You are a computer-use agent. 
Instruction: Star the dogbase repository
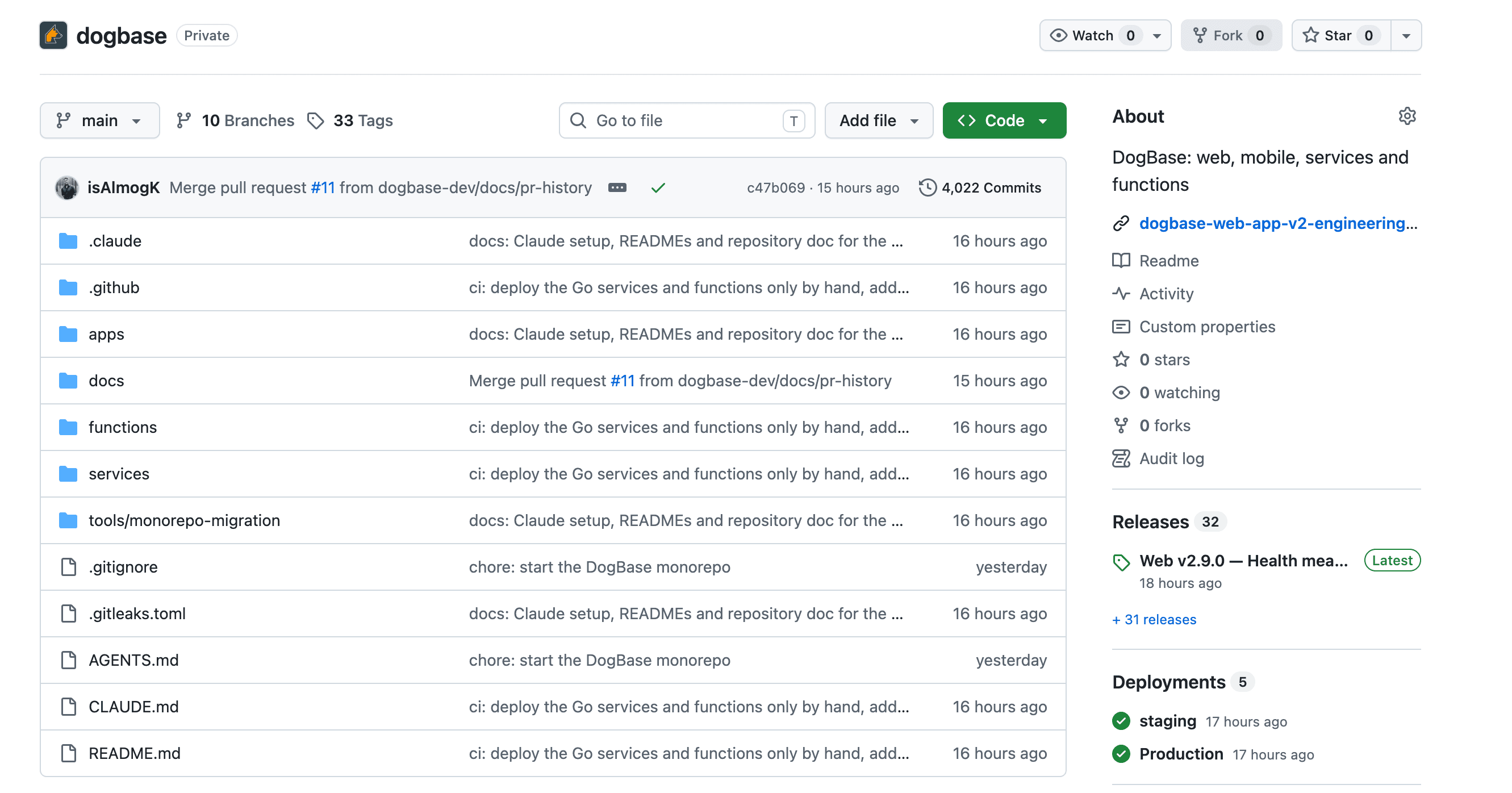(x=1340, y=35)
